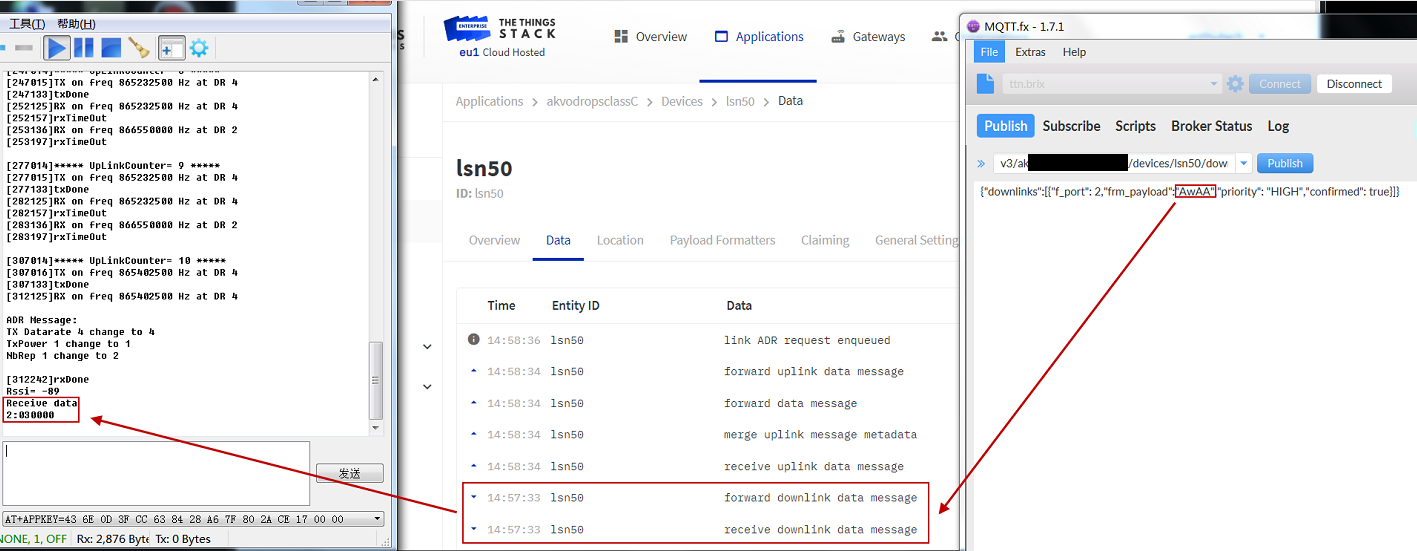This screenshot has height=551, width=1417.
Task: Focus the serial command input box
Action: (156, 473)
